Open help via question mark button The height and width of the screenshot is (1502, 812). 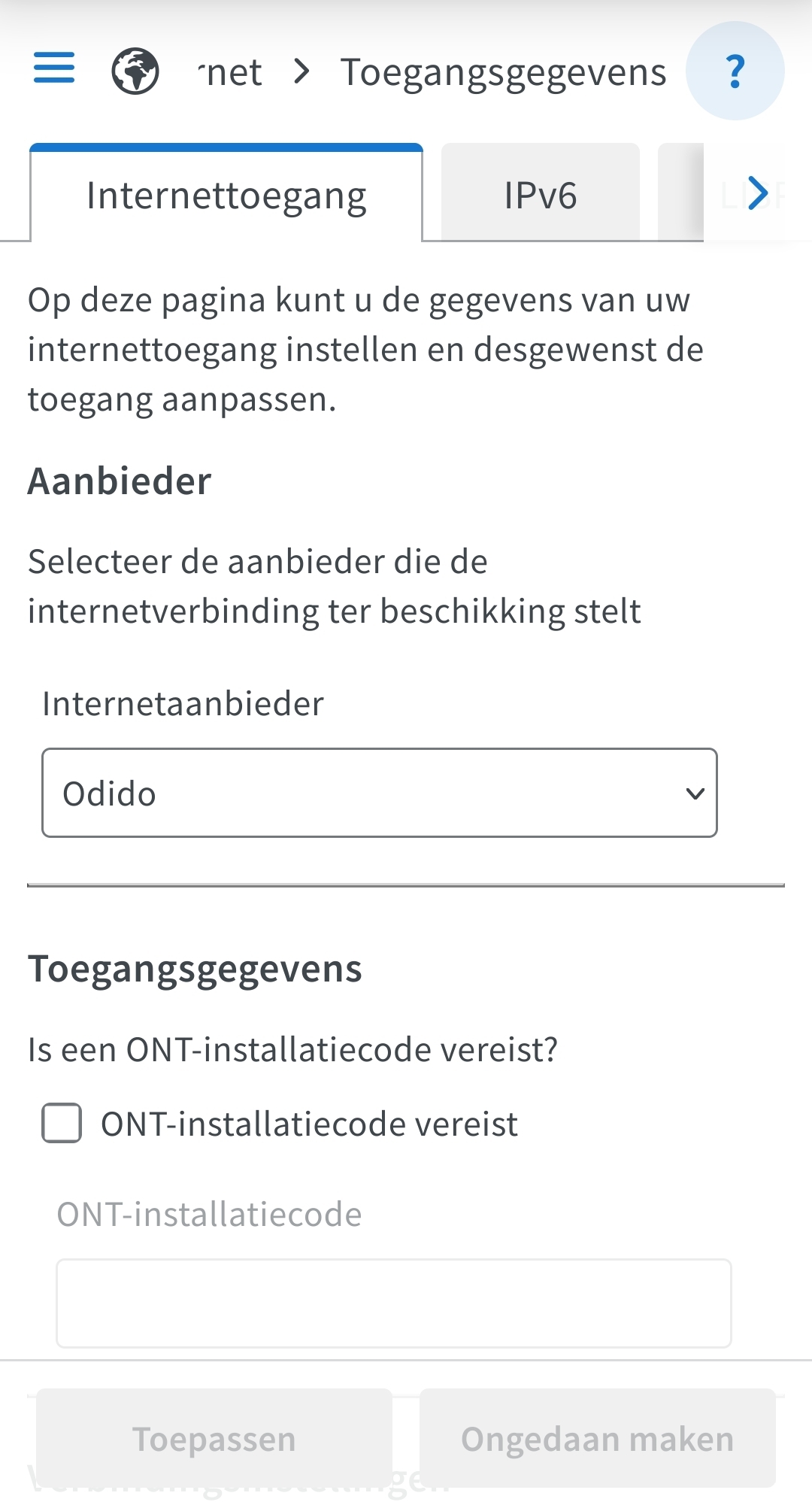(735, 71)
